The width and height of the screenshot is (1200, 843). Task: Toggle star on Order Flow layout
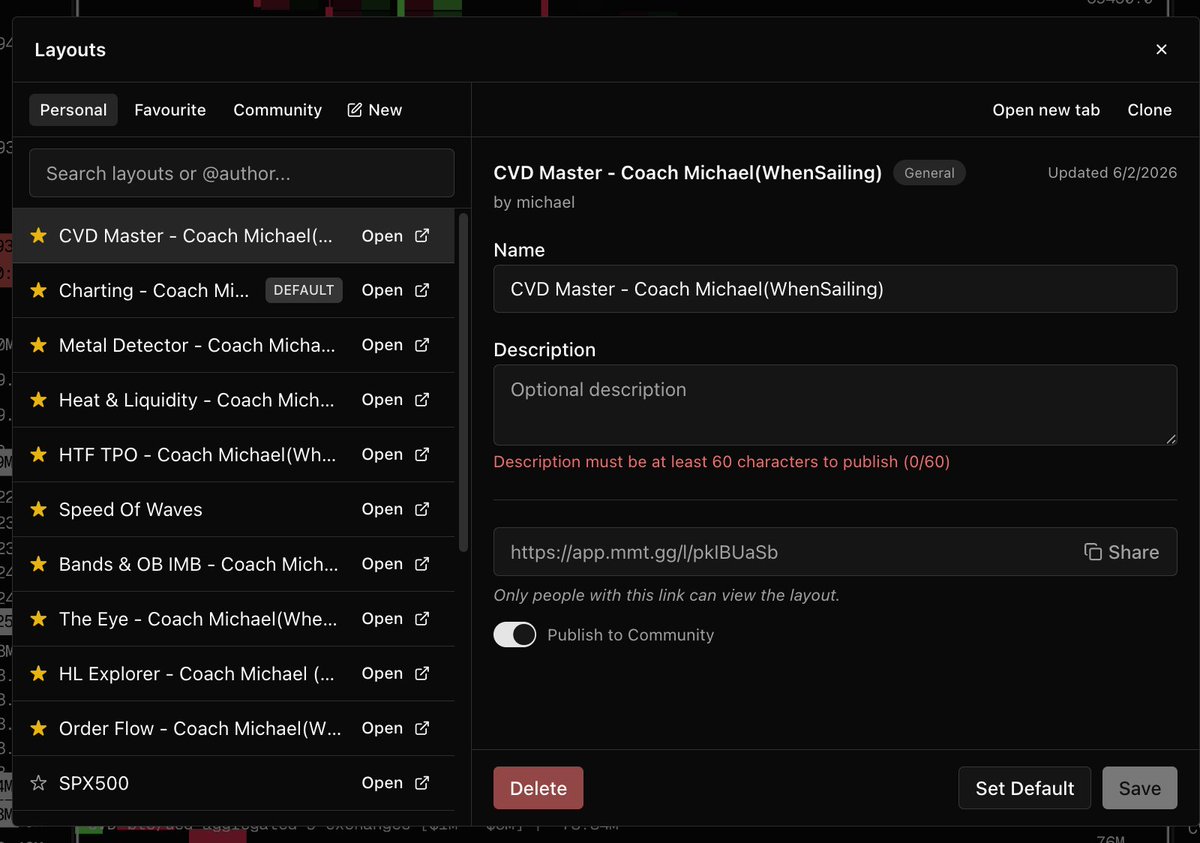point(38,728)
